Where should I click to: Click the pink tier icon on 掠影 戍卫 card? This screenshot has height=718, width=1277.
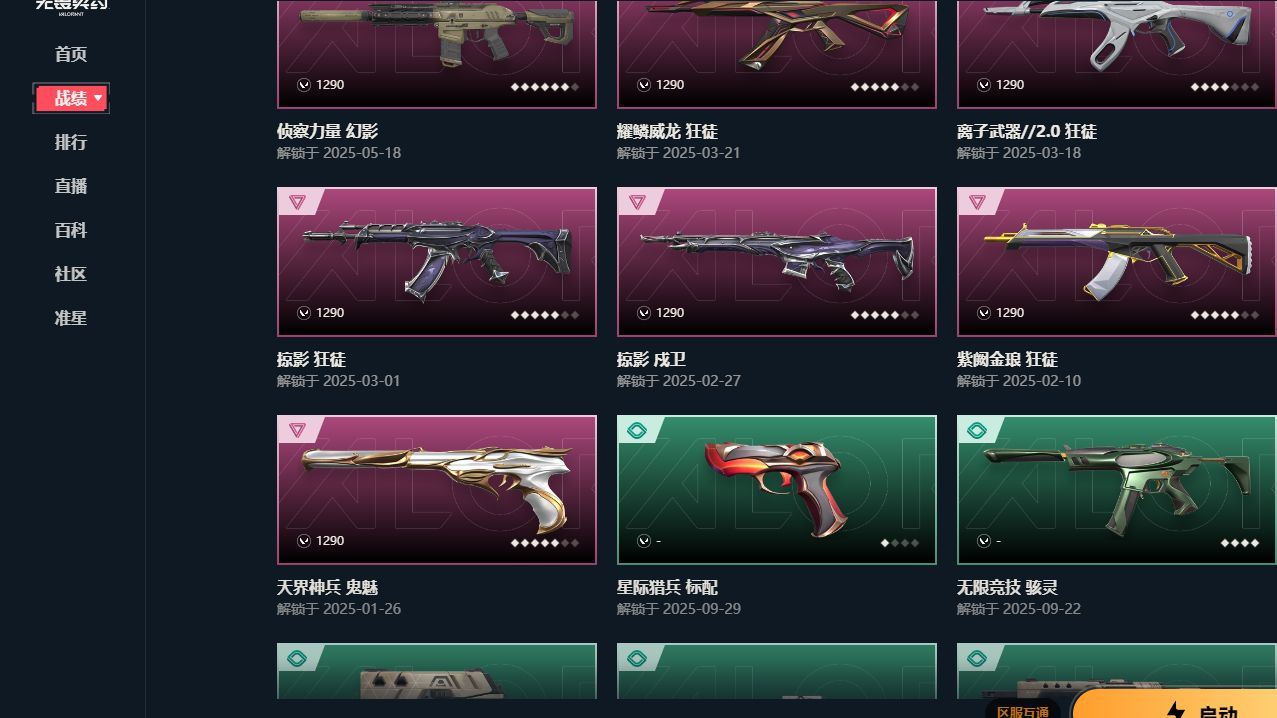(637, 202)
